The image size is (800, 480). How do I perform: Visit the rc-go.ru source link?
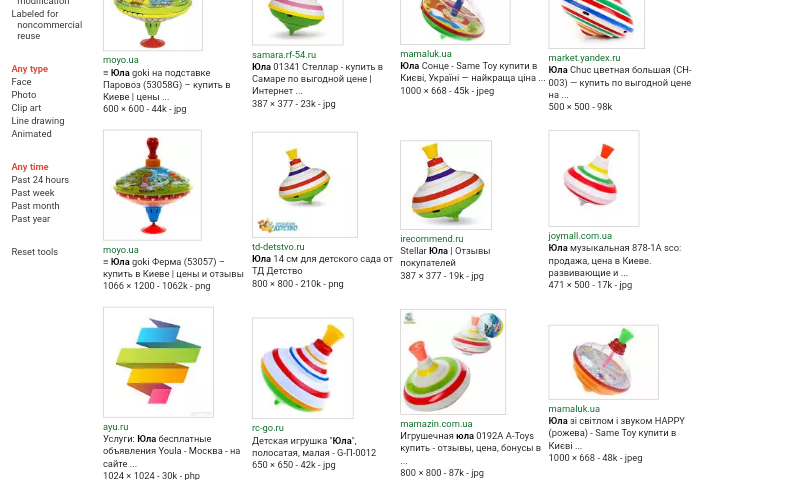[268, 428]
